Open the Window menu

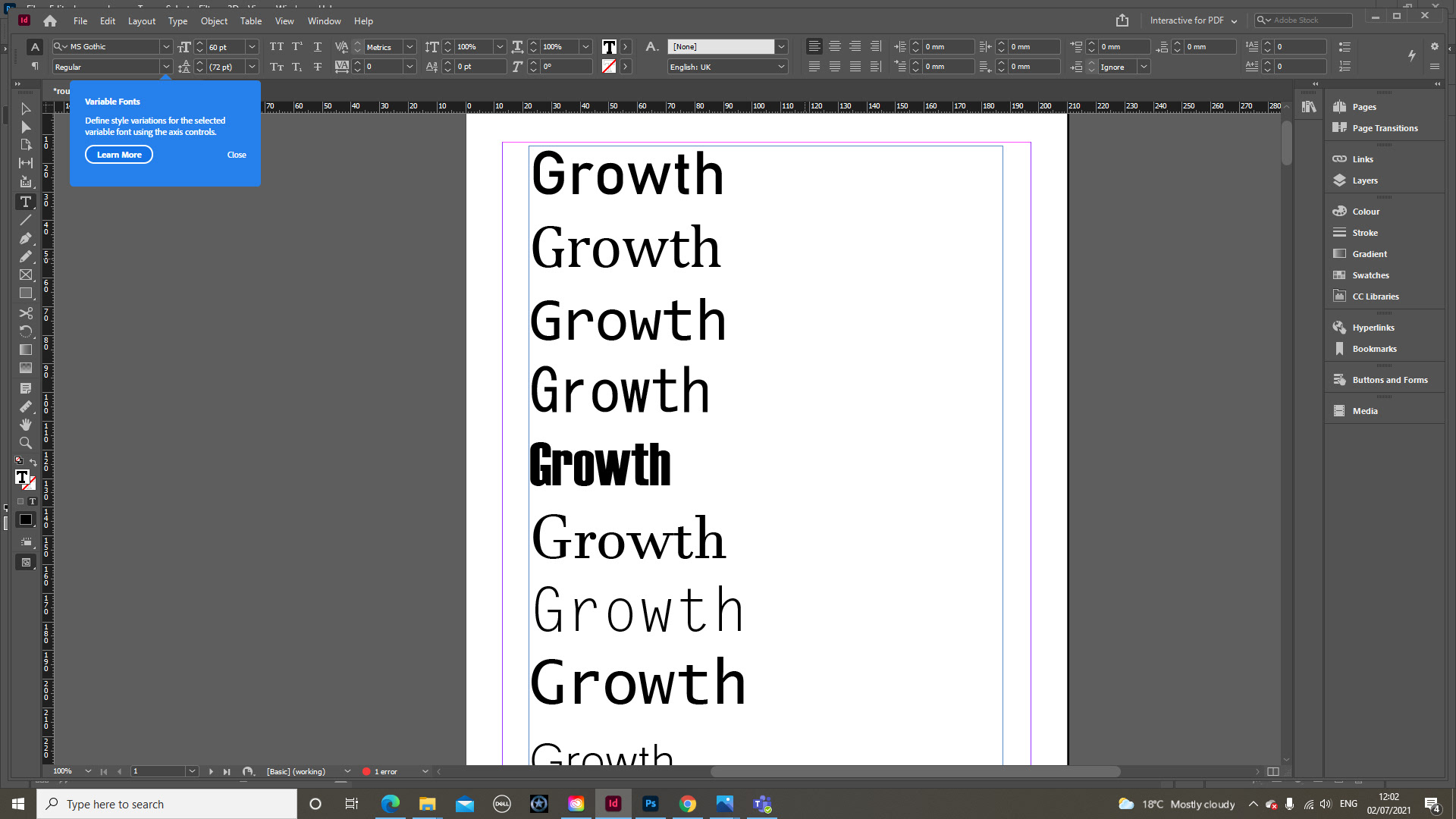(x=324, y=21)
